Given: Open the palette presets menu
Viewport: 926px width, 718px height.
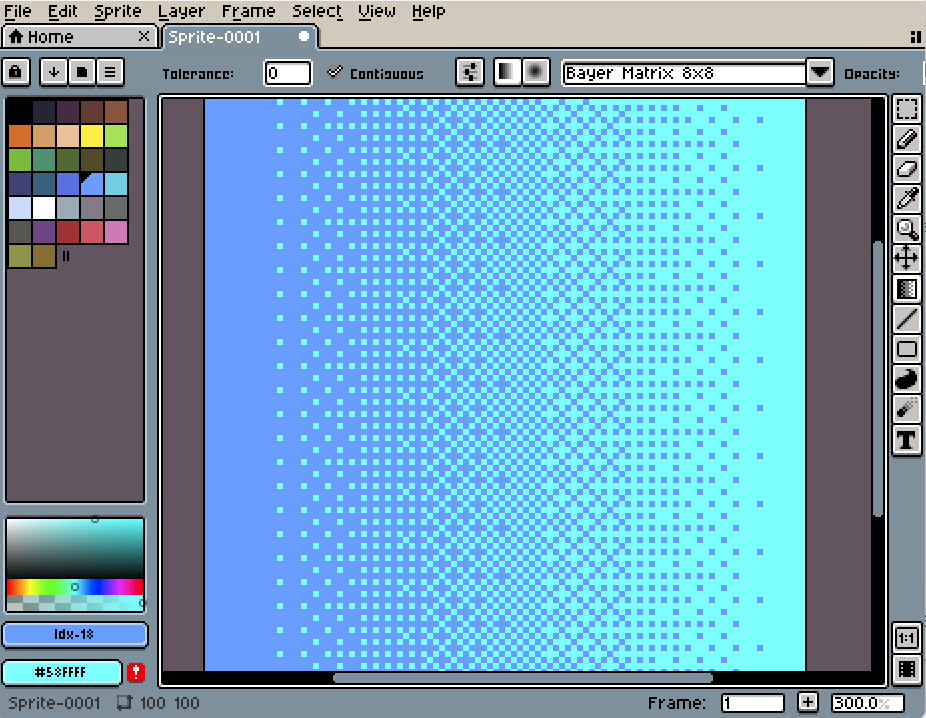Looking at the screenshot, I should coord(109,72).
